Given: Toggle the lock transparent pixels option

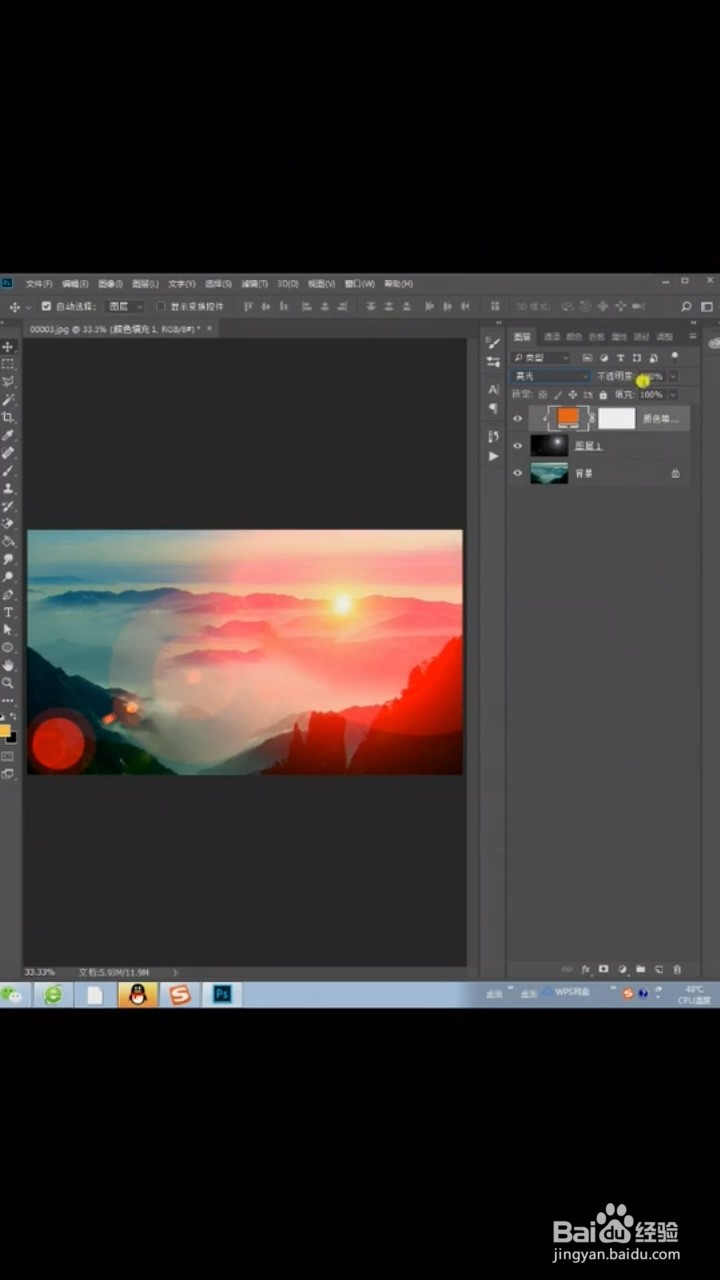Looking at the screenshot, I should 543,395.
